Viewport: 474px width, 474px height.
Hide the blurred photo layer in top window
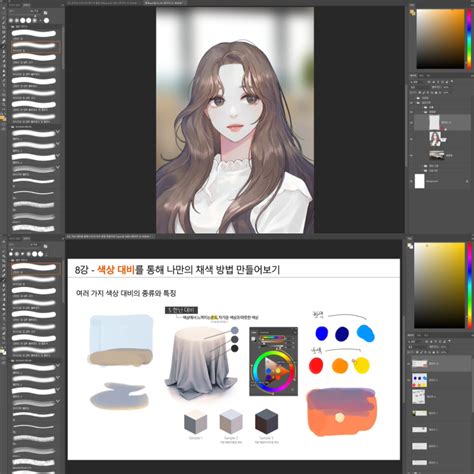click(x=412, y=155)
